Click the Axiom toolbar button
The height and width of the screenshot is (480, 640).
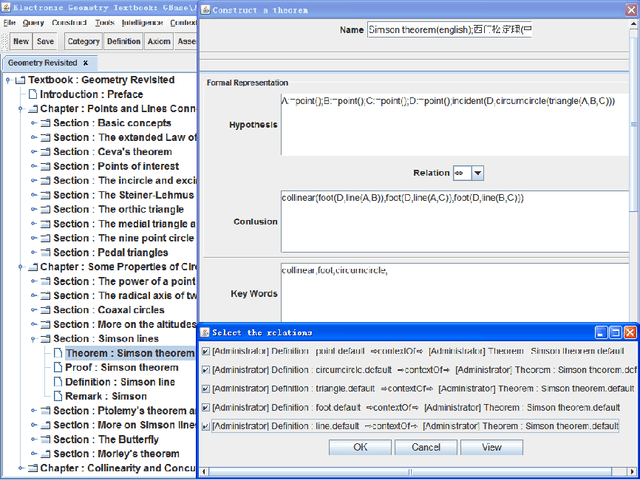pyautogui.click(x=159, y=41)
